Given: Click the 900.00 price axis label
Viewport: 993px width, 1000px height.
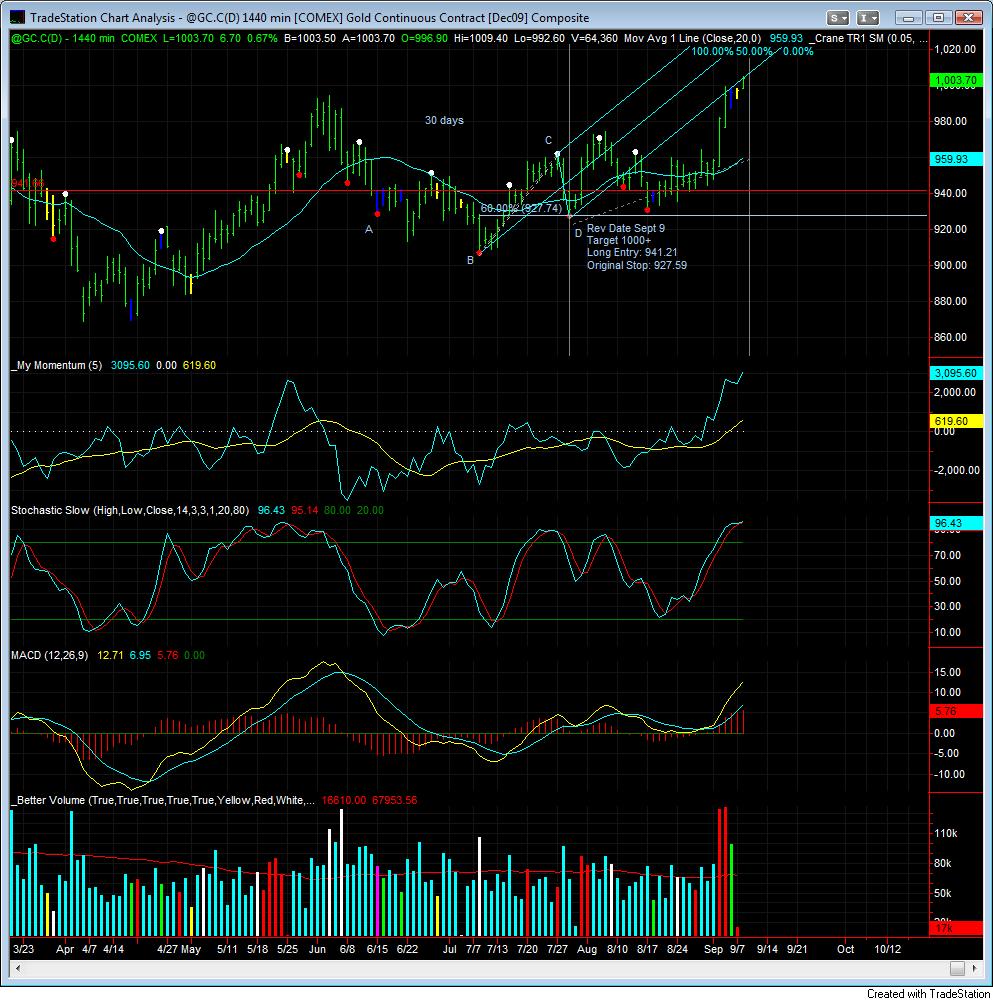Looking at the screenshot, I should pos(950,265).
